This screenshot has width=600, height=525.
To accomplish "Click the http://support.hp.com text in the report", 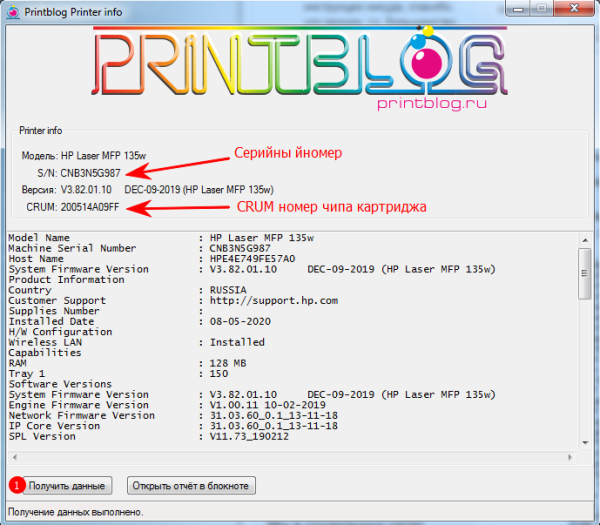I will point(268,300).
